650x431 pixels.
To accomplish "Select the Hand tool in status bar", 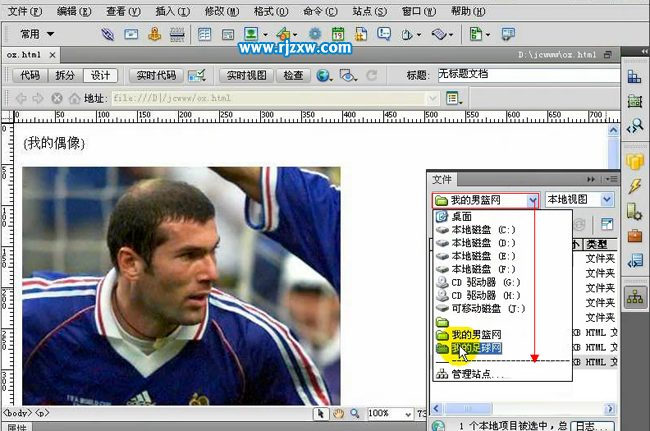I will click(339, 413).
